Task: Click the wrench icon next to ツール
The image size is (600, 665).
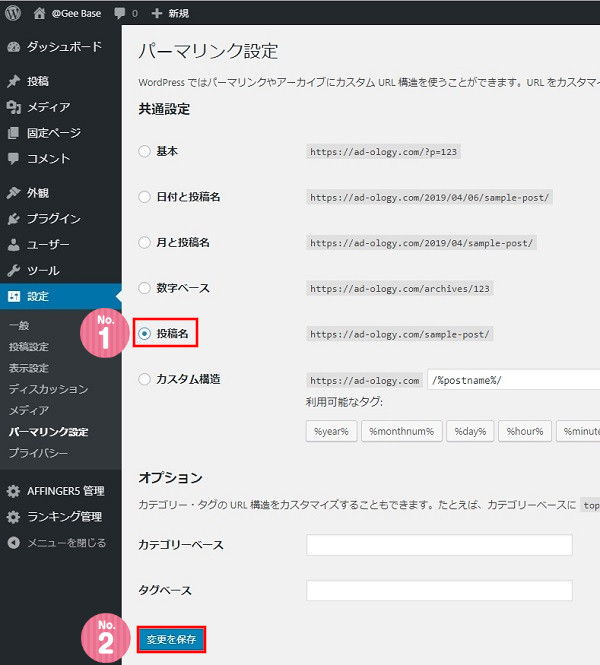Action: (14, 271)
